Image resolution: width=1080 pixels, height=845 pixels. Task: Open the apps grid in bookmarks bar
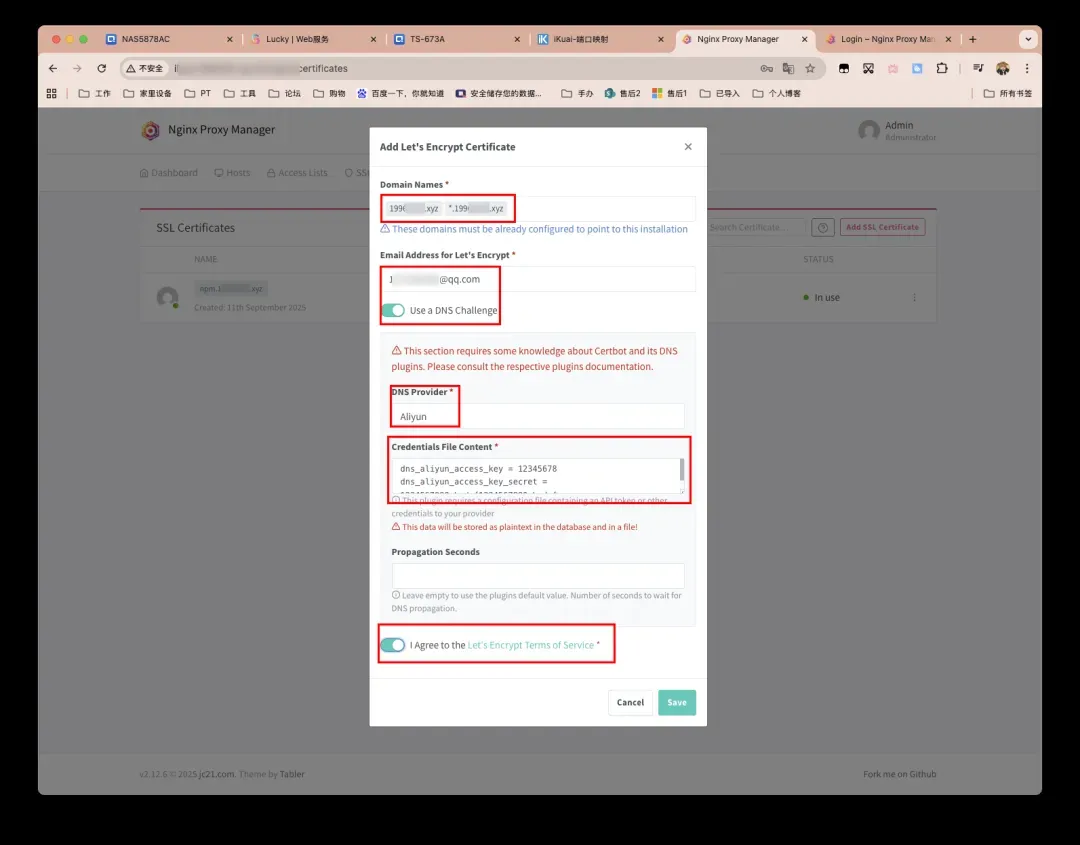52,94
